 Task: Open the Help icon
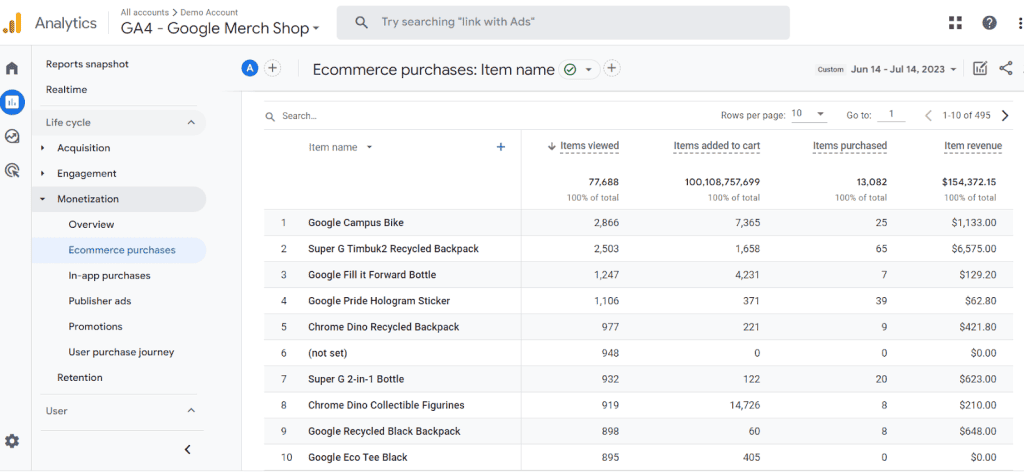click(x=989, y=23)
